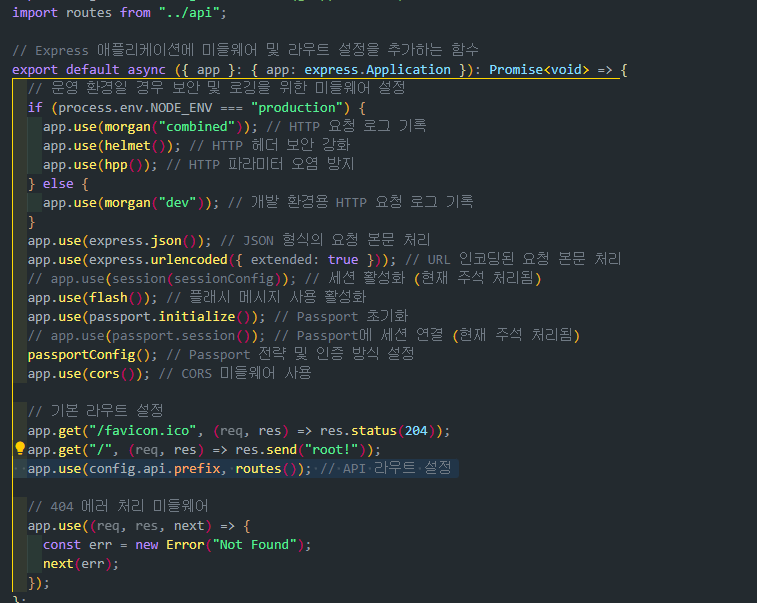Image resolution: width=757 pixels, height=603 pixels.
Task: Click 'Promise<void>' return type
Action: pos(539,70)
